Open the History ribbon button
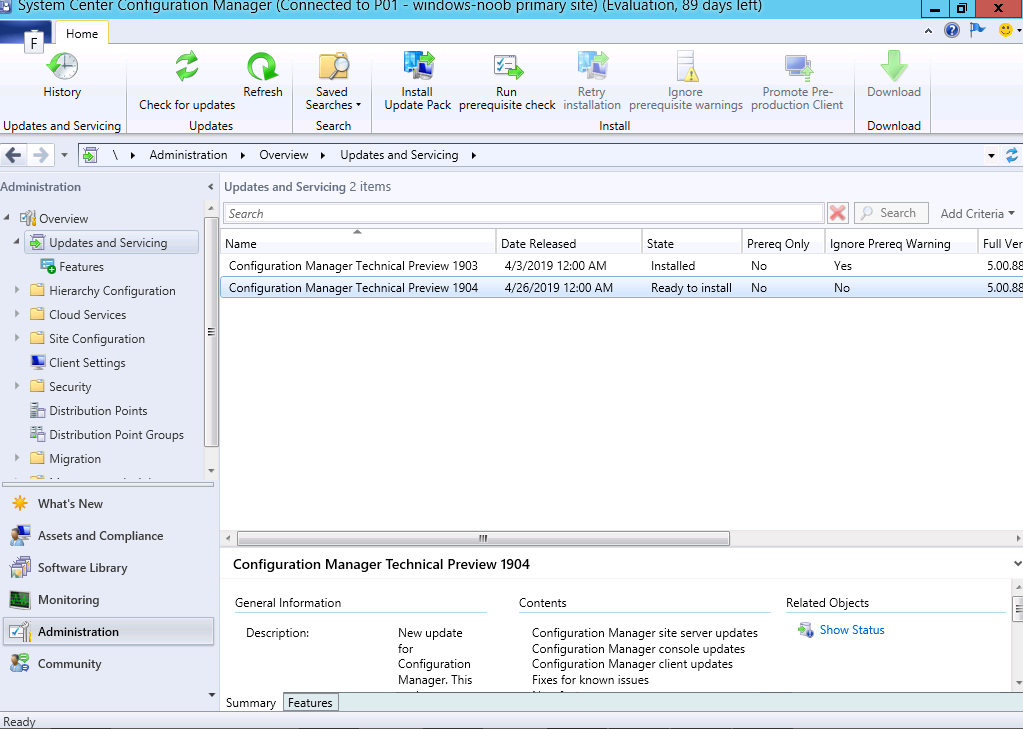1023x729 pixels. point(62,76)
